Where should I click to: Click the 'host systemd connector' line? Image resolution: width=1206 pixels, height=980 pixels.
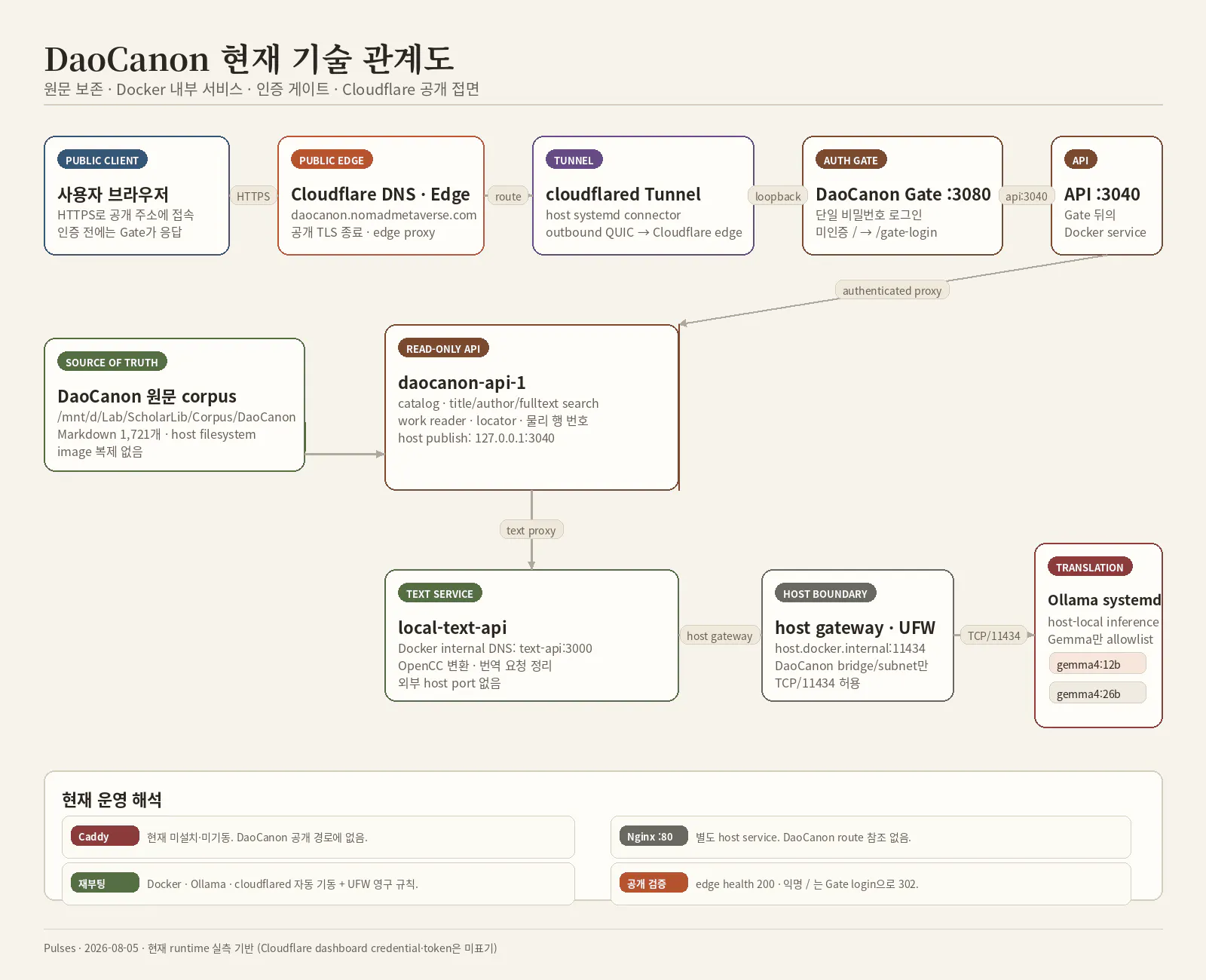[614, 215]
